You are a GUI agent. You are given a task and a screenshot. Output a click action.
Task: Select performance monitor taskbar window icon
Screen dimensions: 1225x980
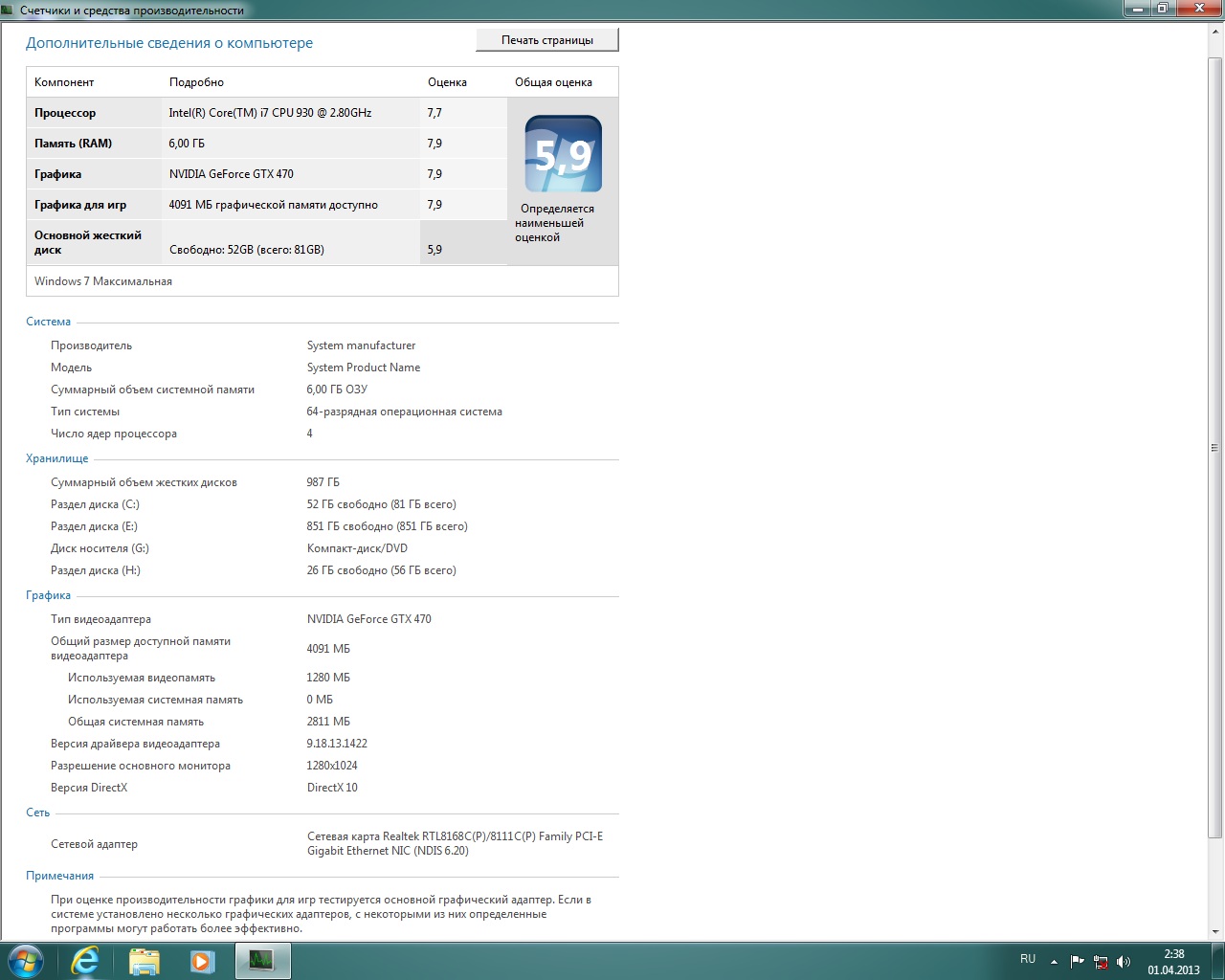tap(262, 961)
